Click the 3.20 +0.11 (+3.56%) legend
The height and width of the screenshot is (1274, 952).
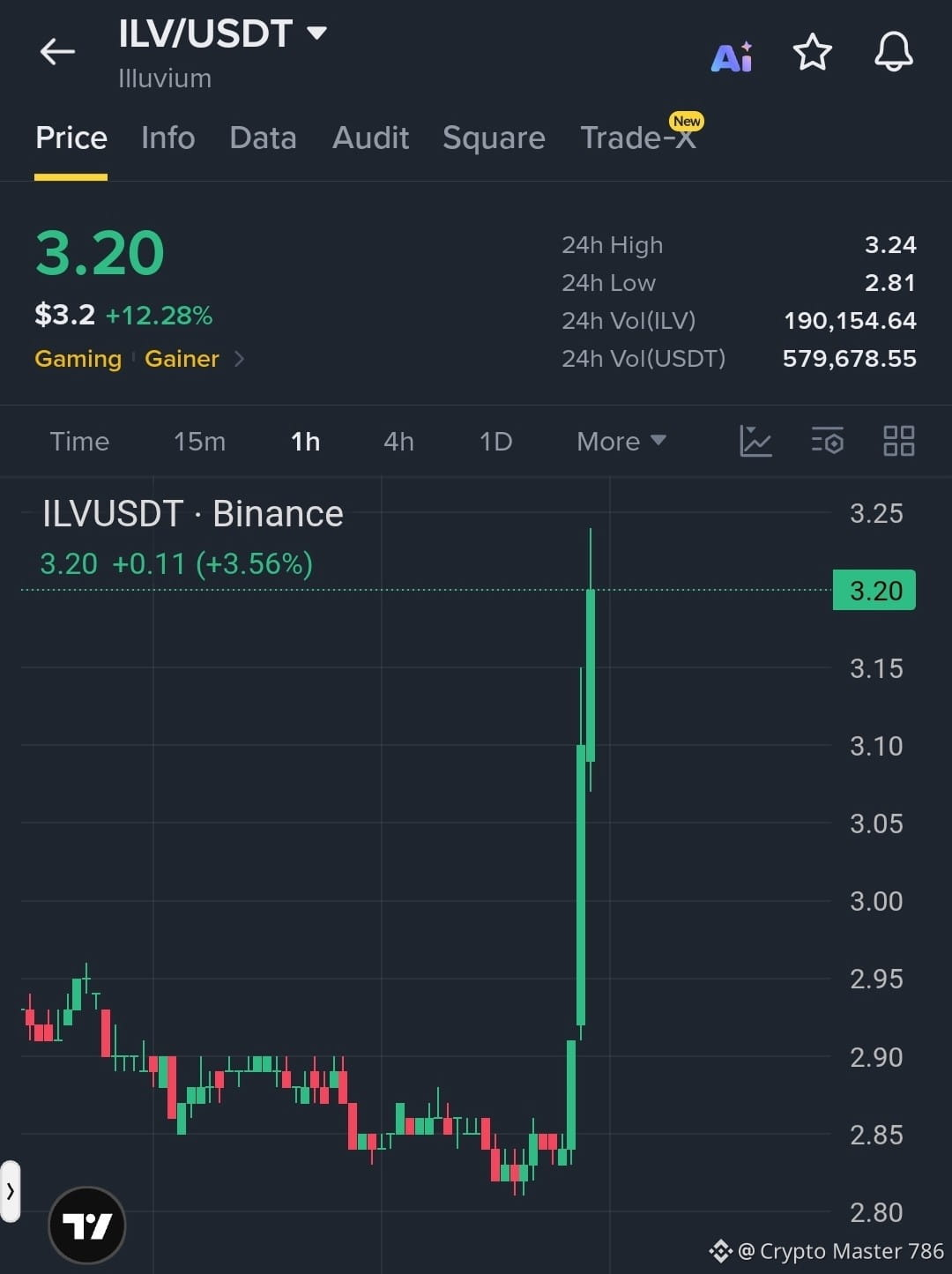[176, 563]
